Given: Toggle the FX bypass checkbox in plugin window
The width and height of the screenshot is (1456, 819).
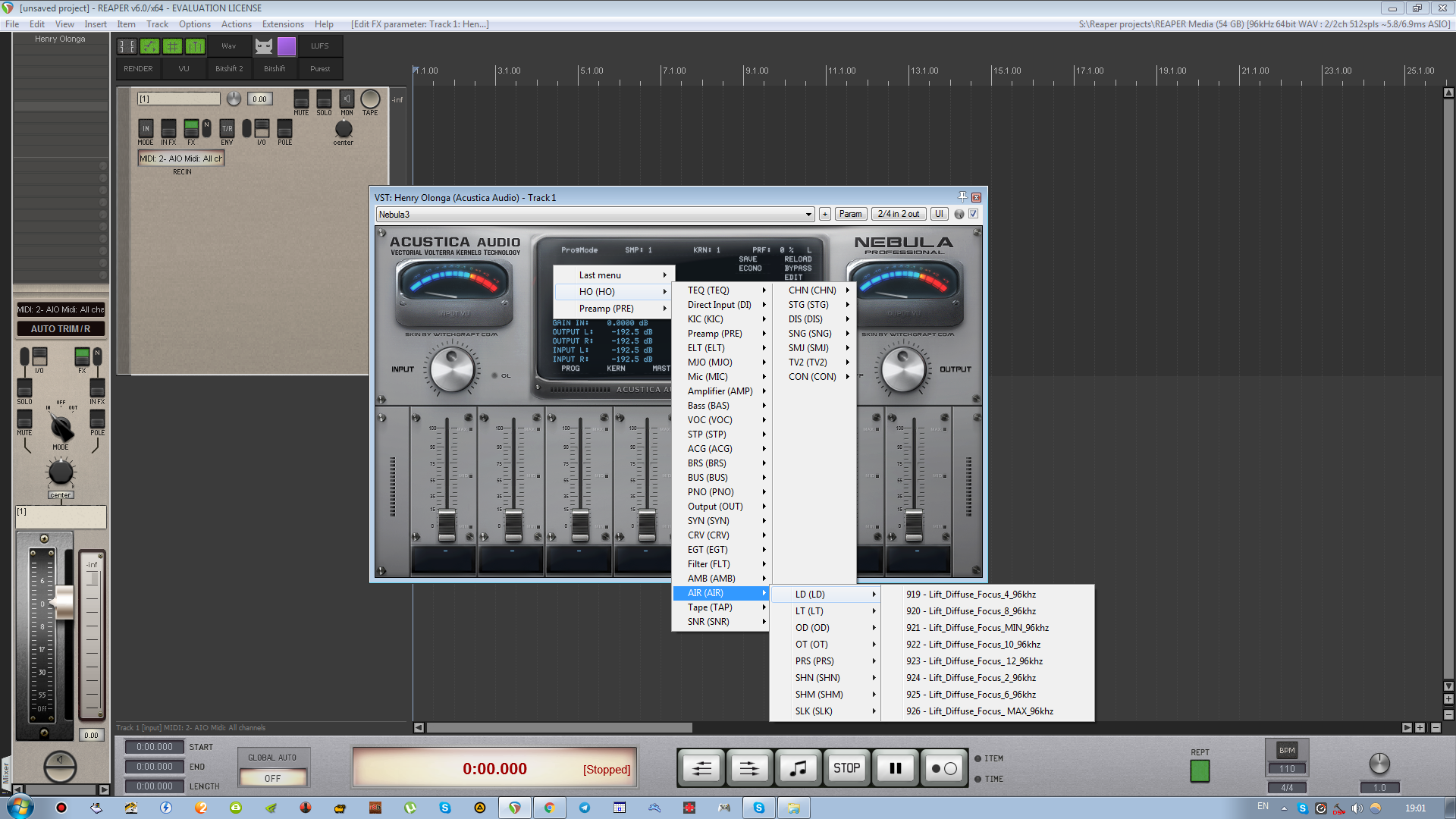Looking at the screenshot, I should pyautogui.click(x=974, y=214).
